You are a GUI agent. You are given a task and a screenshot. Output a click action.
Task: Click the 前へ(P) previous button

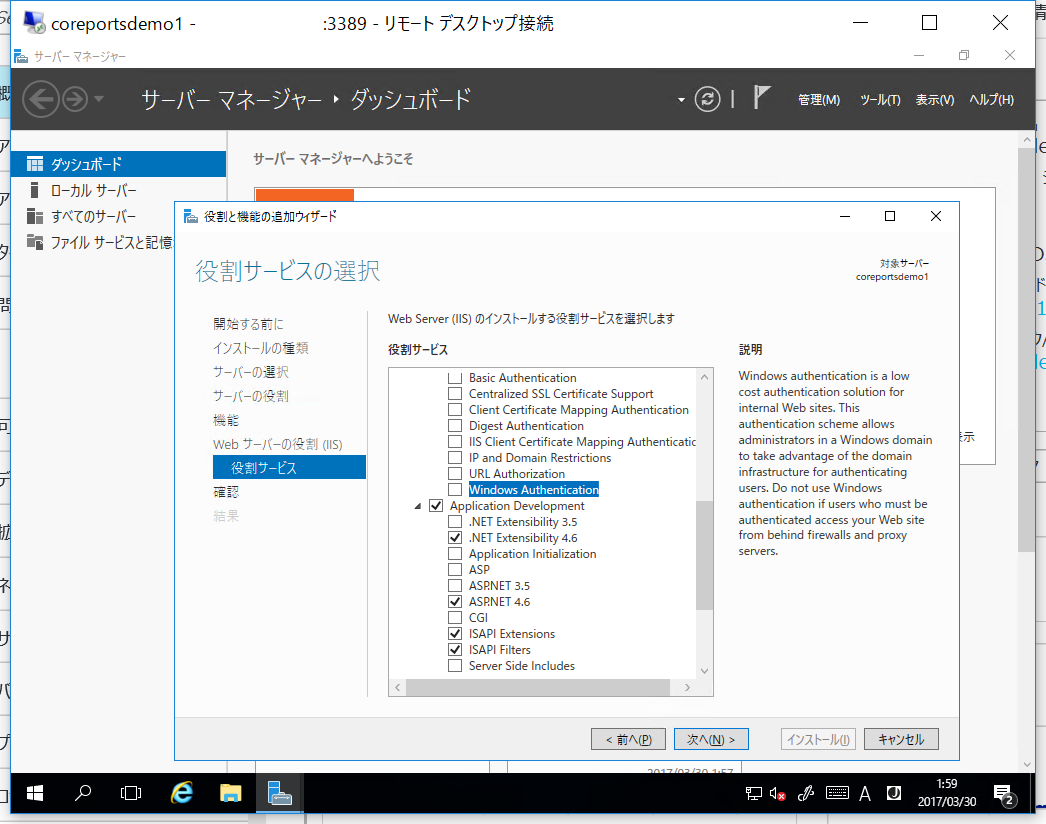tap(628, 739)
